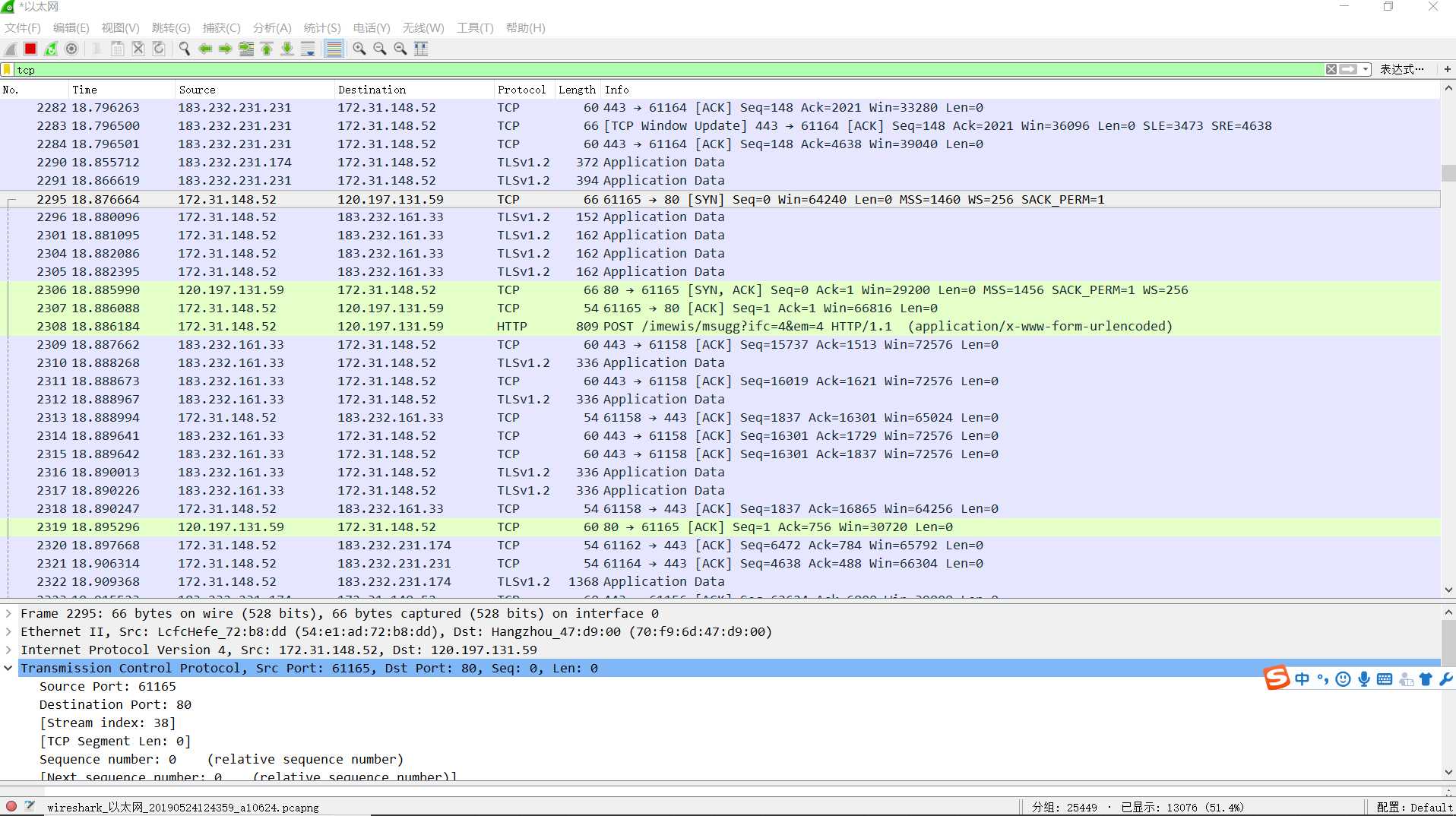Jump to the first packet
Viewport: 1456px width, 816px height.
267,49
